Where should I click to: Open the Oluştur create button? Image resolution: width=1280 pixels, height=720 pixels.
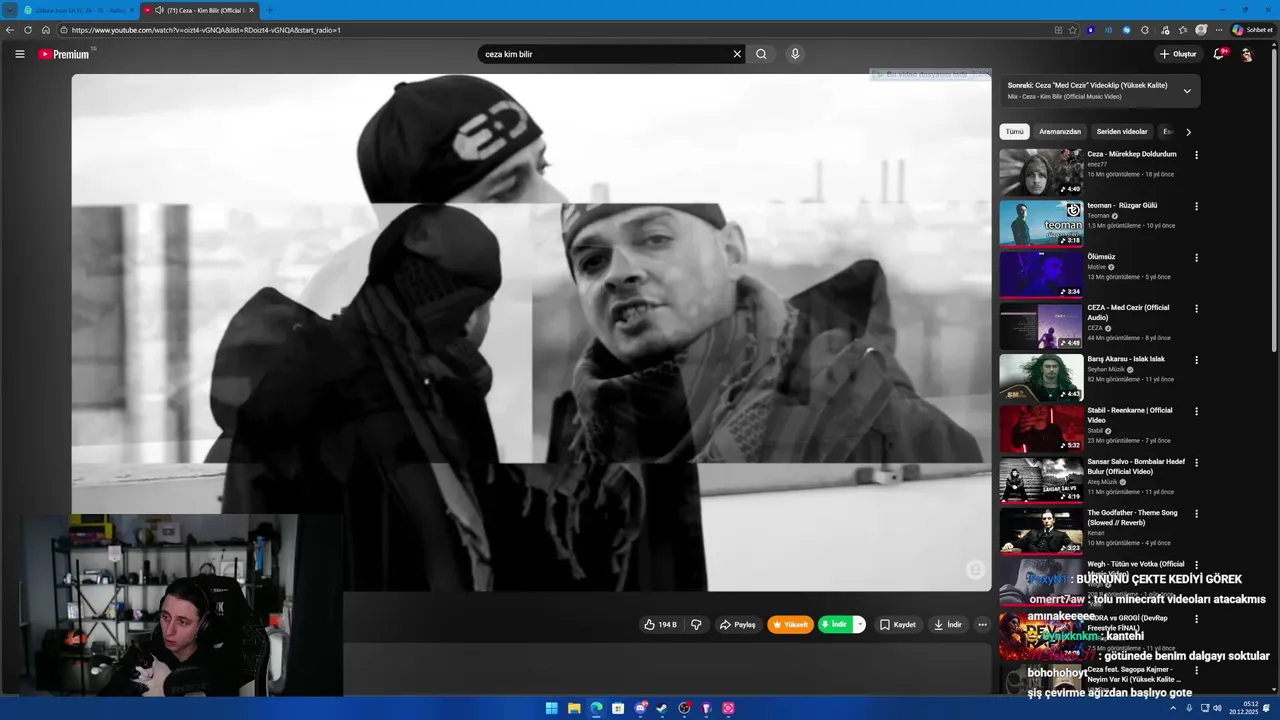click(x=1178, y=54)
